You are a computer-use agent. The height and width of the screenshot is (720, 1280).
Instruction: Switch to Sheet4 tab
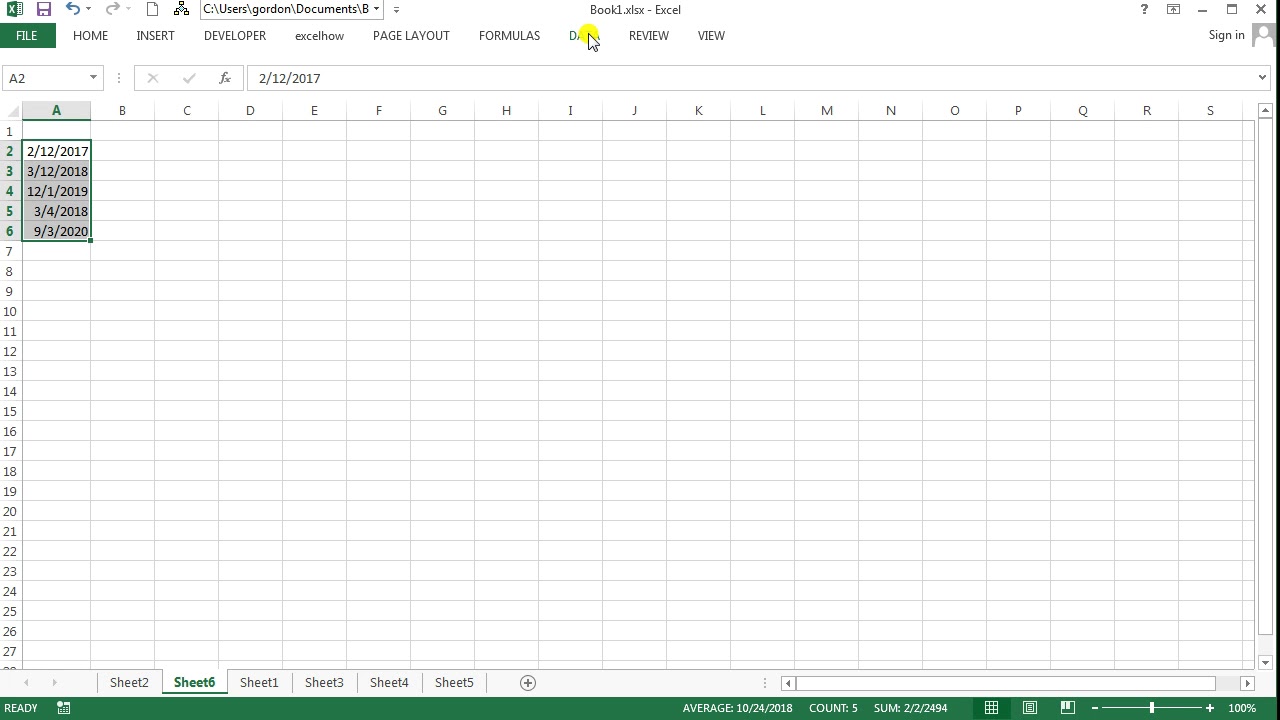pos(389,682)
